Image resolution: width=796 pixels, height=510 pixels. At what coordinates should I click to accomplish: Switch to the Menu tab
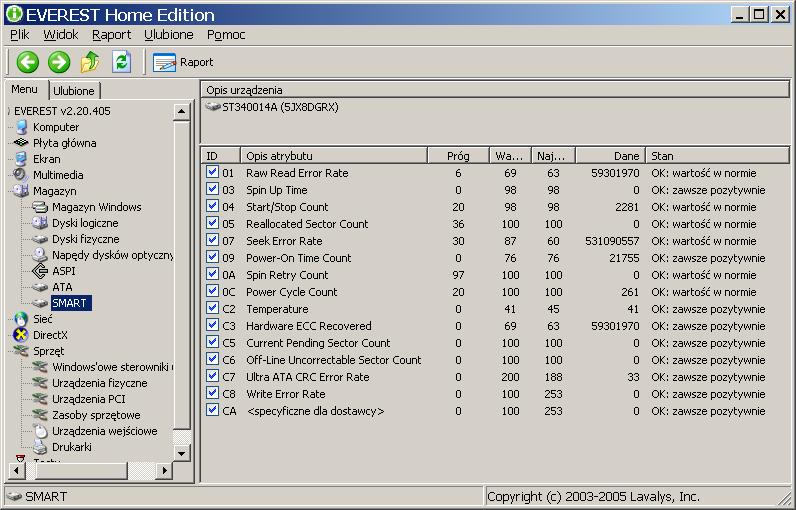(x=24, y=89)
